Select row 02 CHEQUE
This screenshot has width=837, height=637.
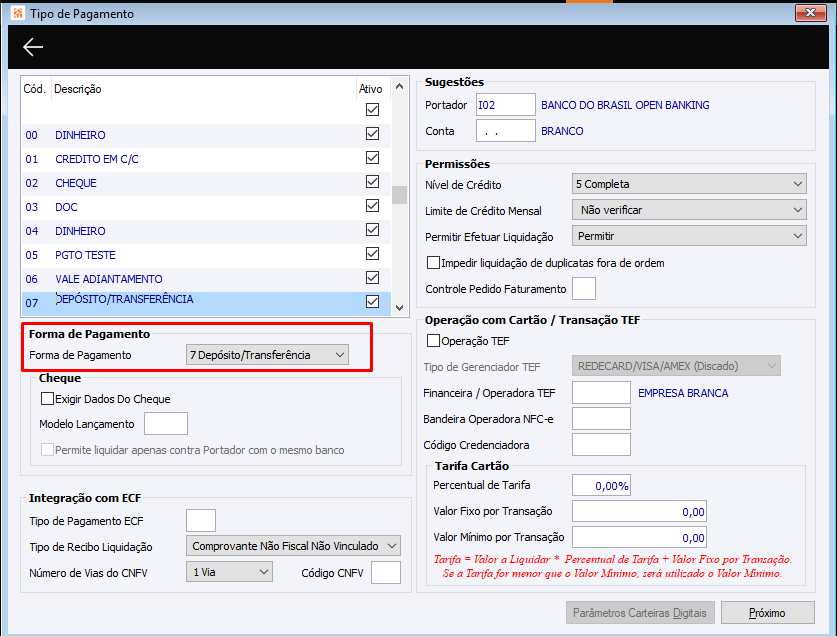click(206, 183)
